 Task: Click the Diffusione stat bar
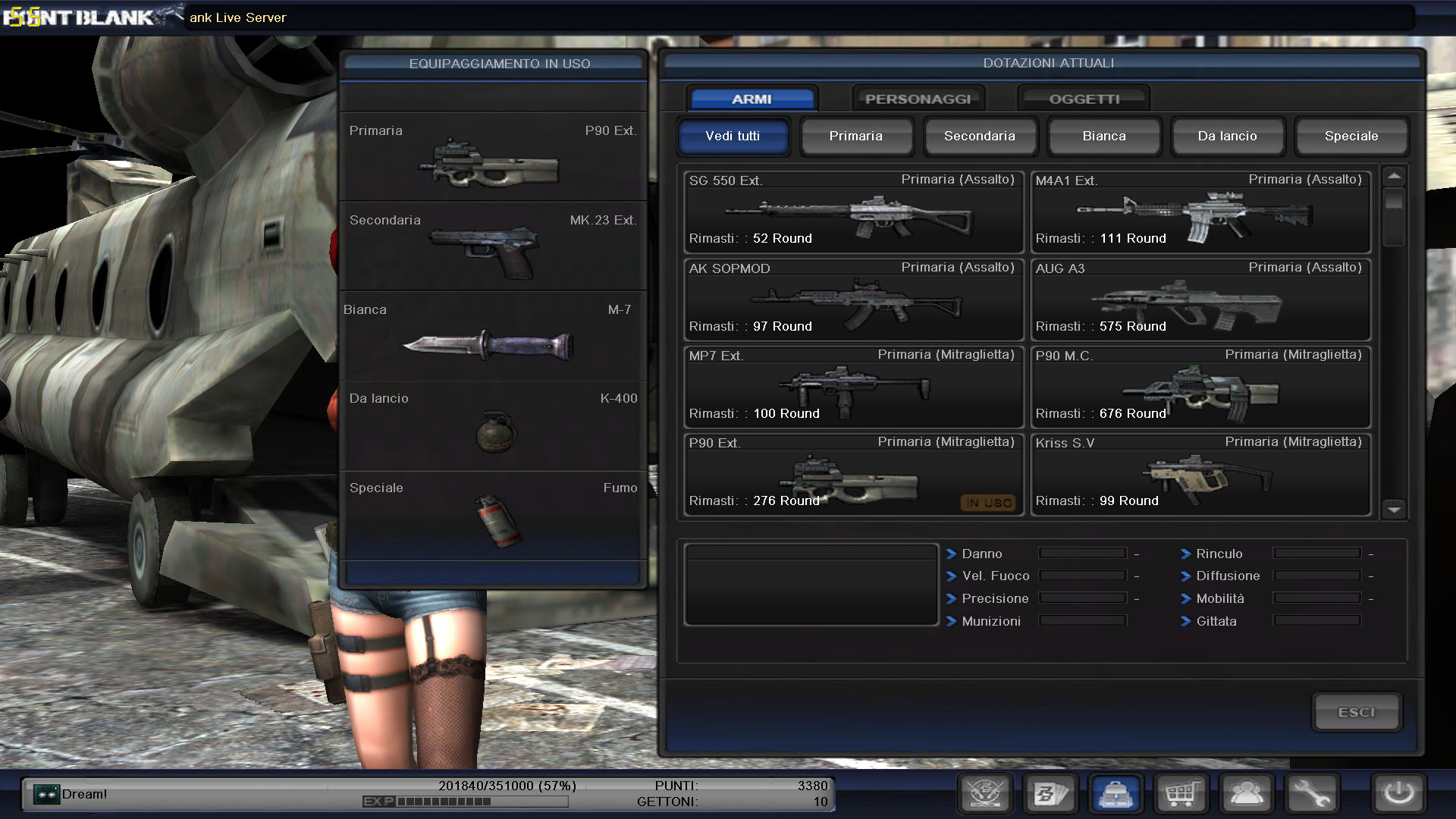[1316, 576]
